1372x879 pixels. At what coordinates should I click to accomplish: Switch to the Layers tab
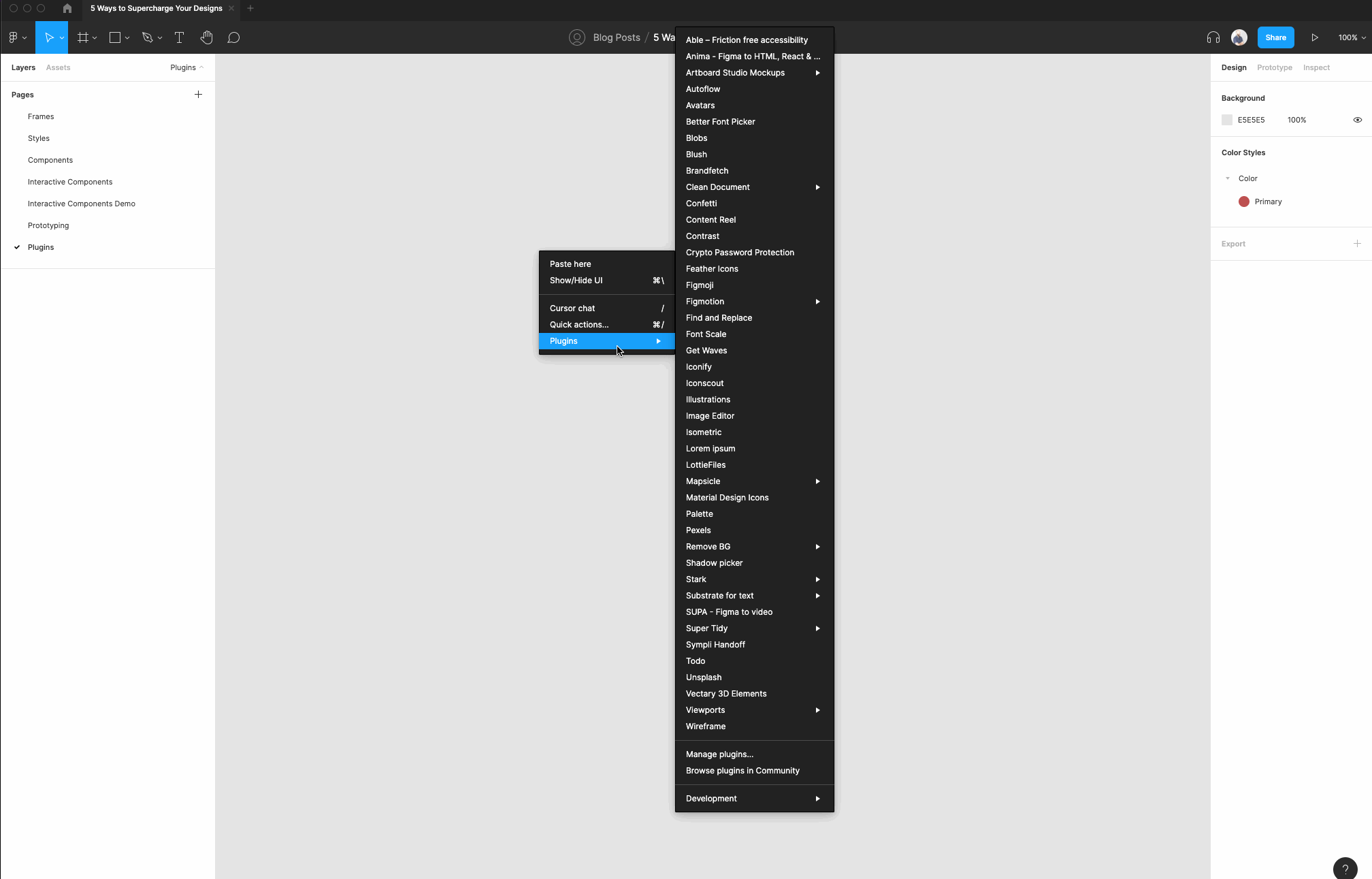pos(23,67)
